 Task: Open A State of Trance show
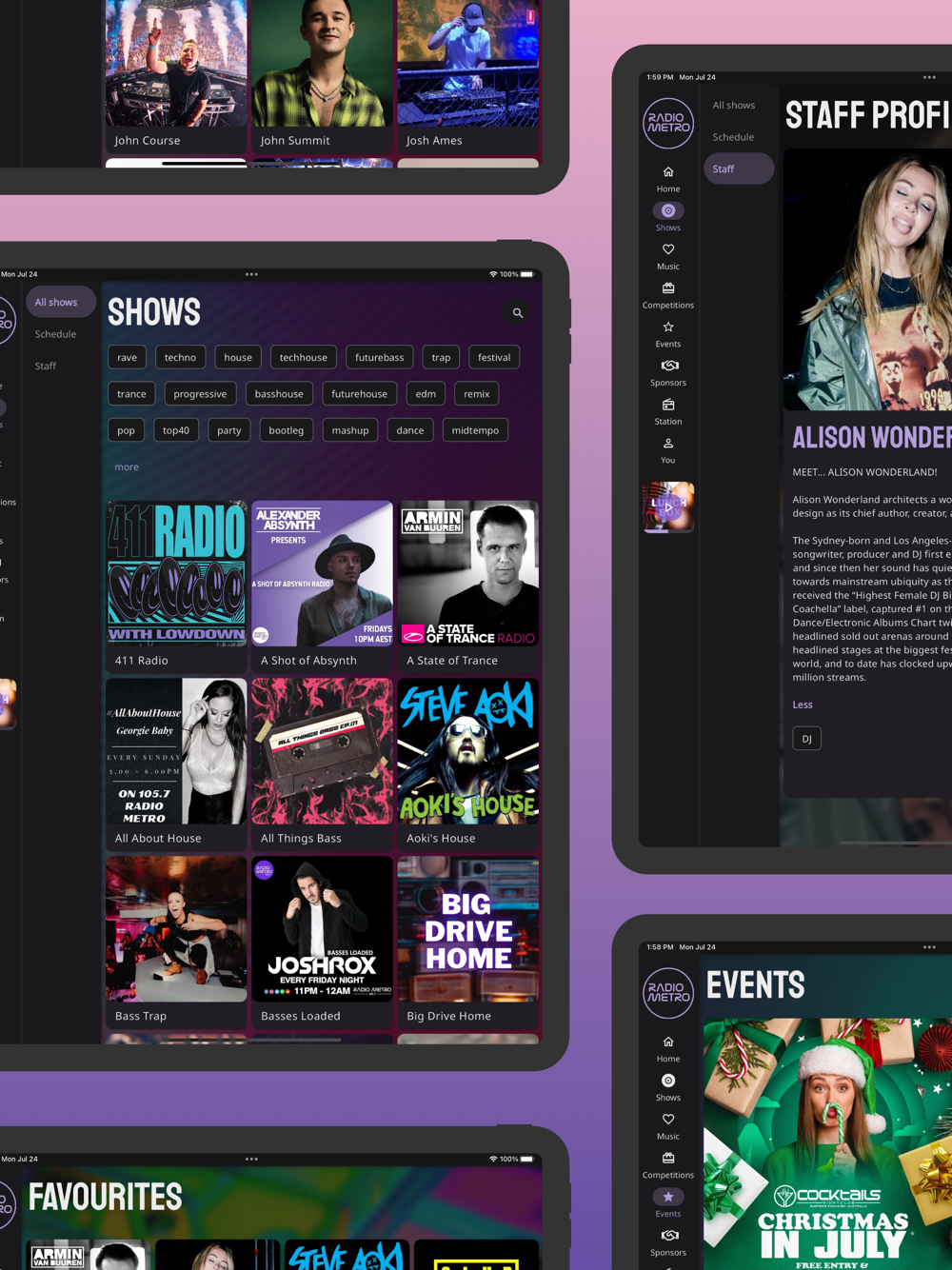[x=467, y=586]
